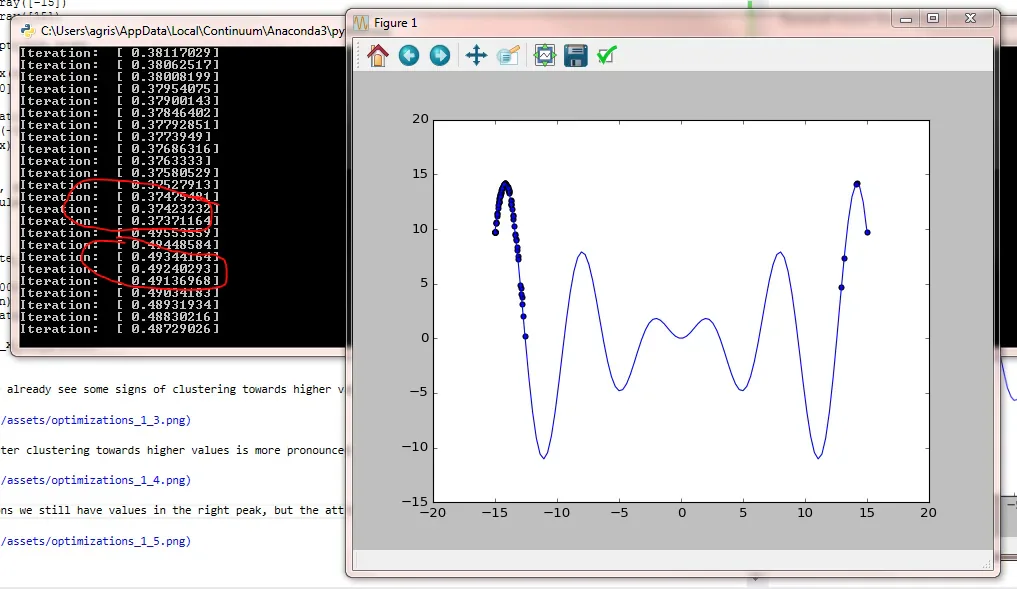Select the console line with value 0.38117029
Screen dimensions: 1017x589
119,53
